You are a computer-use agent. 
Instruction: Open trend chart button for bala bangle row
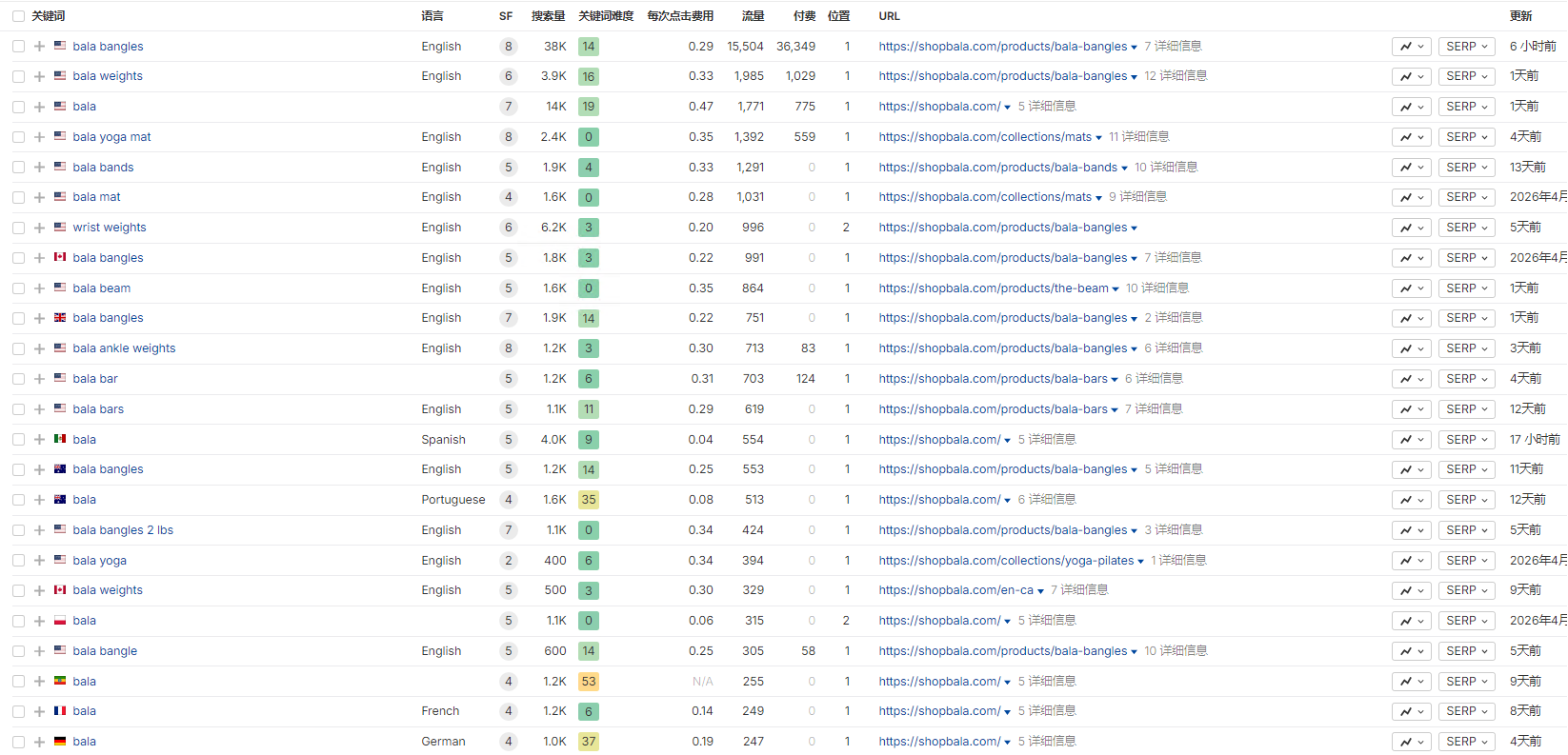click(1412, 651)
